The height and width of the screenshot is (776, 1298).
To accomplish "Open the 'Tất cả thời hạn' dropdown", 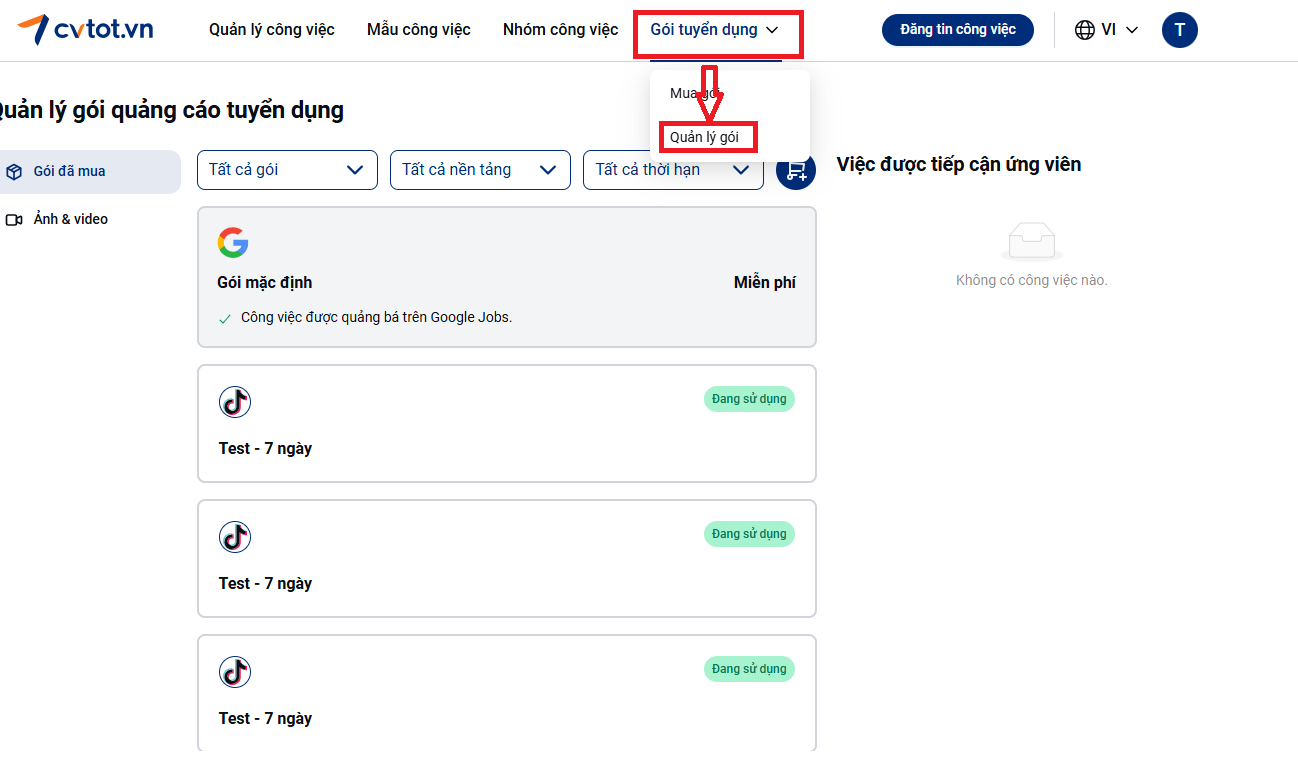I will [673, 170].
